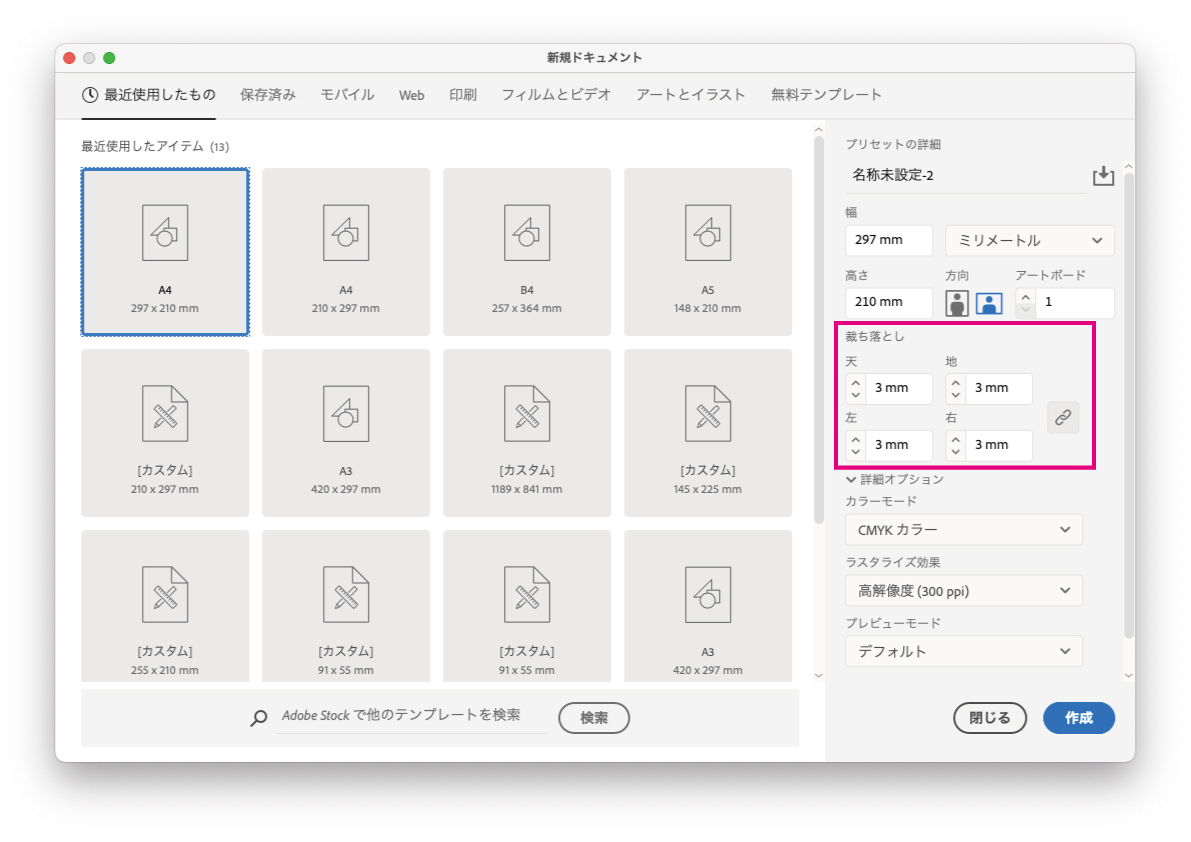This screenshot has width=1191, height=842.
Task: Switch to the 印刷 tab
Action: click(x=462, y=95)
